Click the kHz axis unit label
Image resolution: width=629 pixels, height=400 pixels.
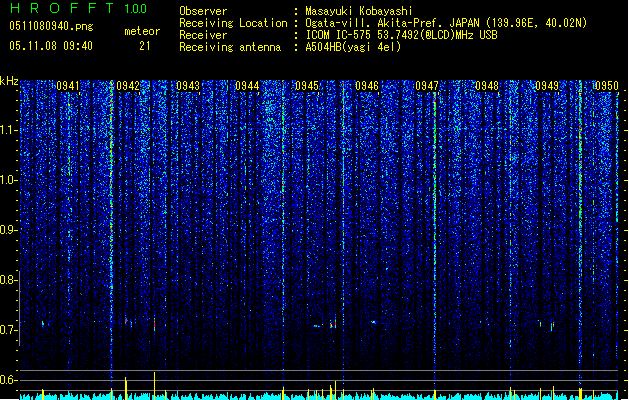[9, 81]
